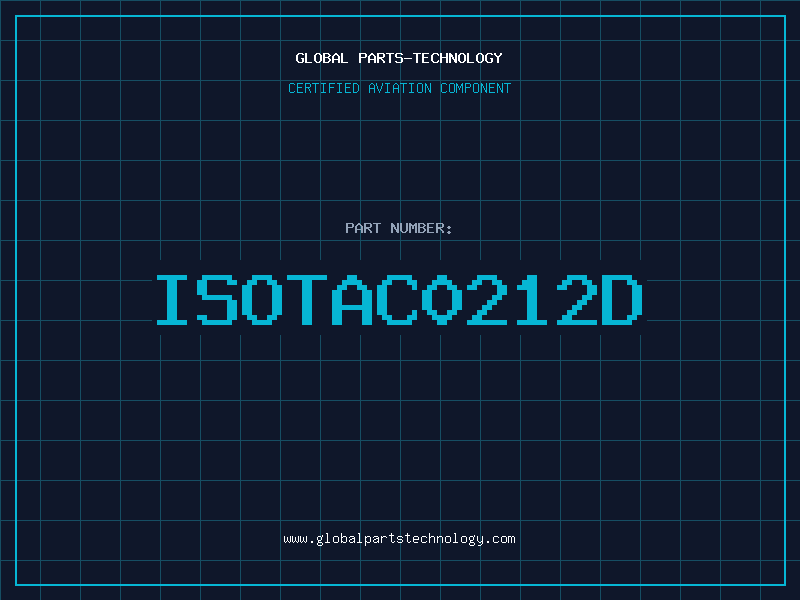Click the PART NUMBER: label
Viewport: 800px width, 600px height.
click(x=399, y=228)
